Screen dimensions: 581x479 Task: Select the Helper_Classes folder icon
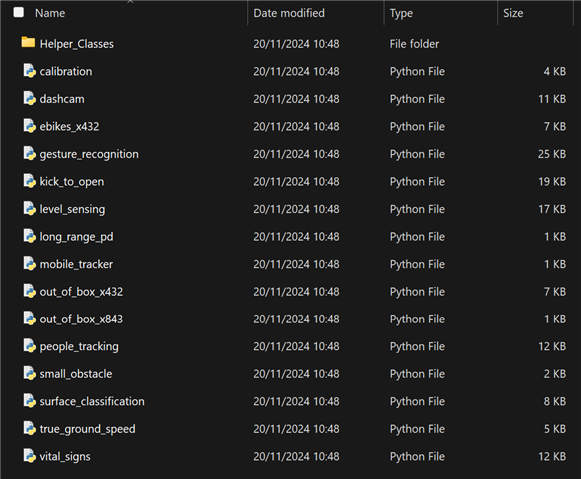[x=29, y=43]
